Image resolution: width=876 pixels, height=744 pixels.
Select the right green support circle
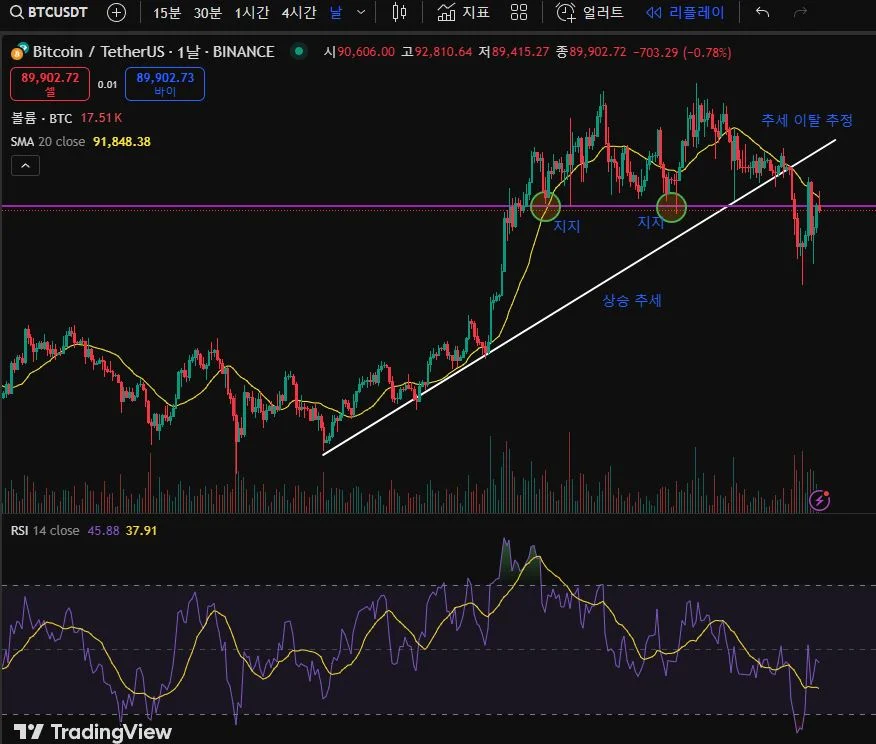coord(671,207)
